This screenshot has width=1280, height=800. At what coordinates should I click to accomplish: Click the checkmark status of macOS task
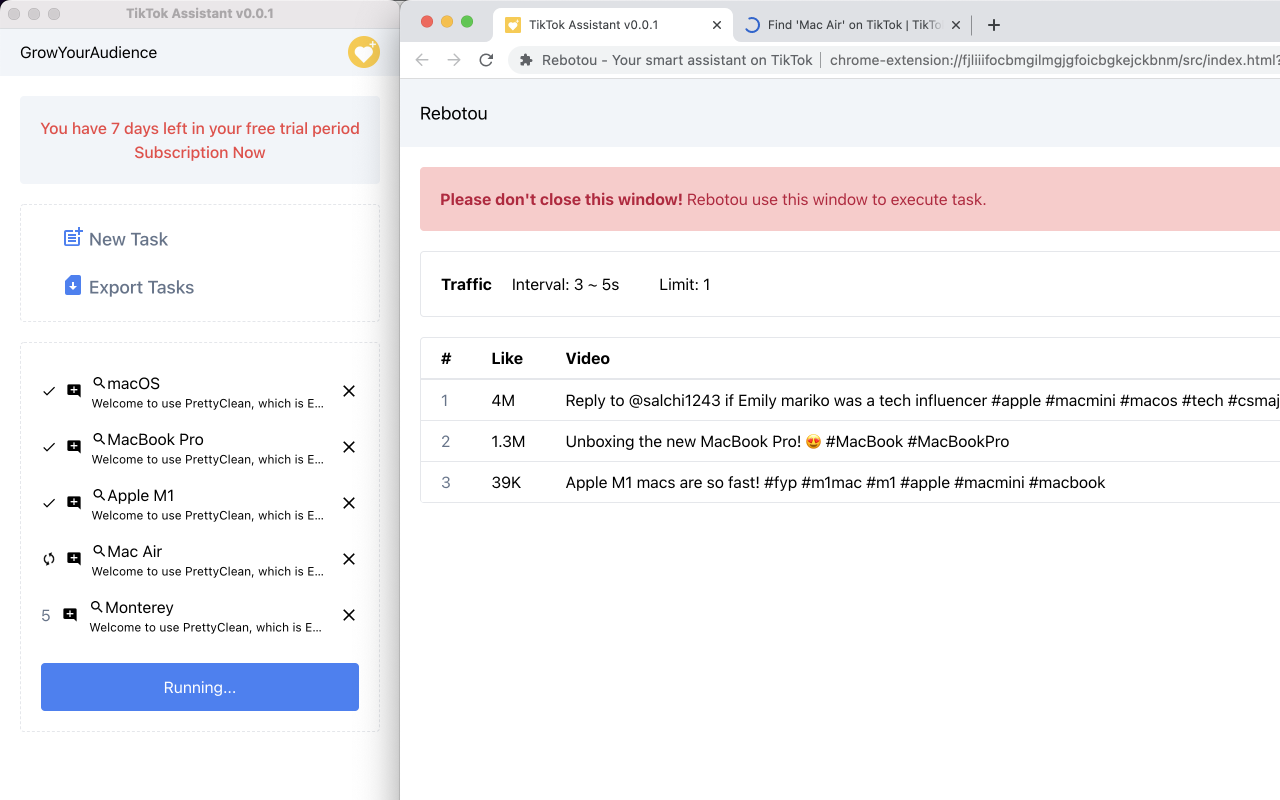pyautogui.click(x=49, y=391)
